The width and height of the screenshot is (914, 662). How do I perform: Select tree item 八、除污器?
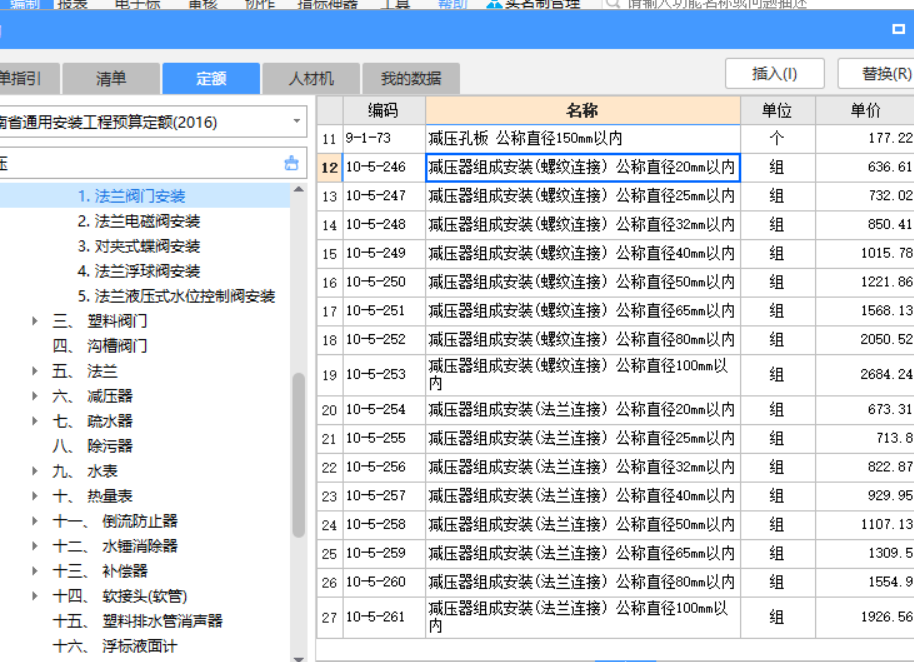tap(93, 446)
